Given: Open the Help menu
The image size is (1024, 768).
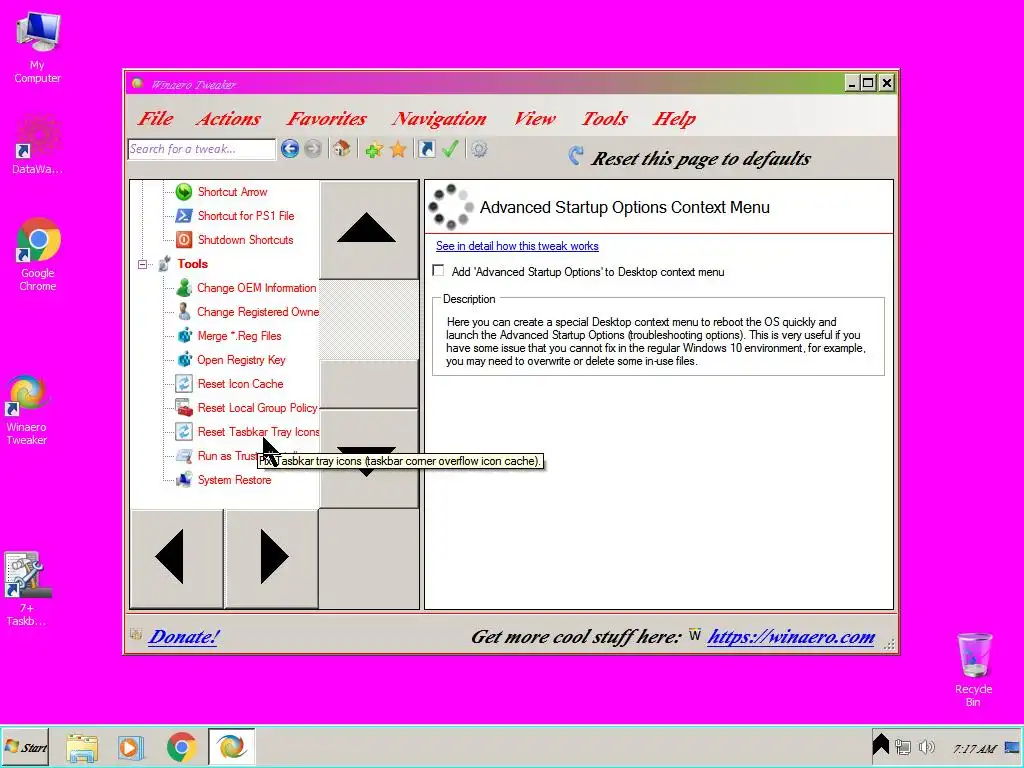Looking at the screenshot, I should coord(674,119).
